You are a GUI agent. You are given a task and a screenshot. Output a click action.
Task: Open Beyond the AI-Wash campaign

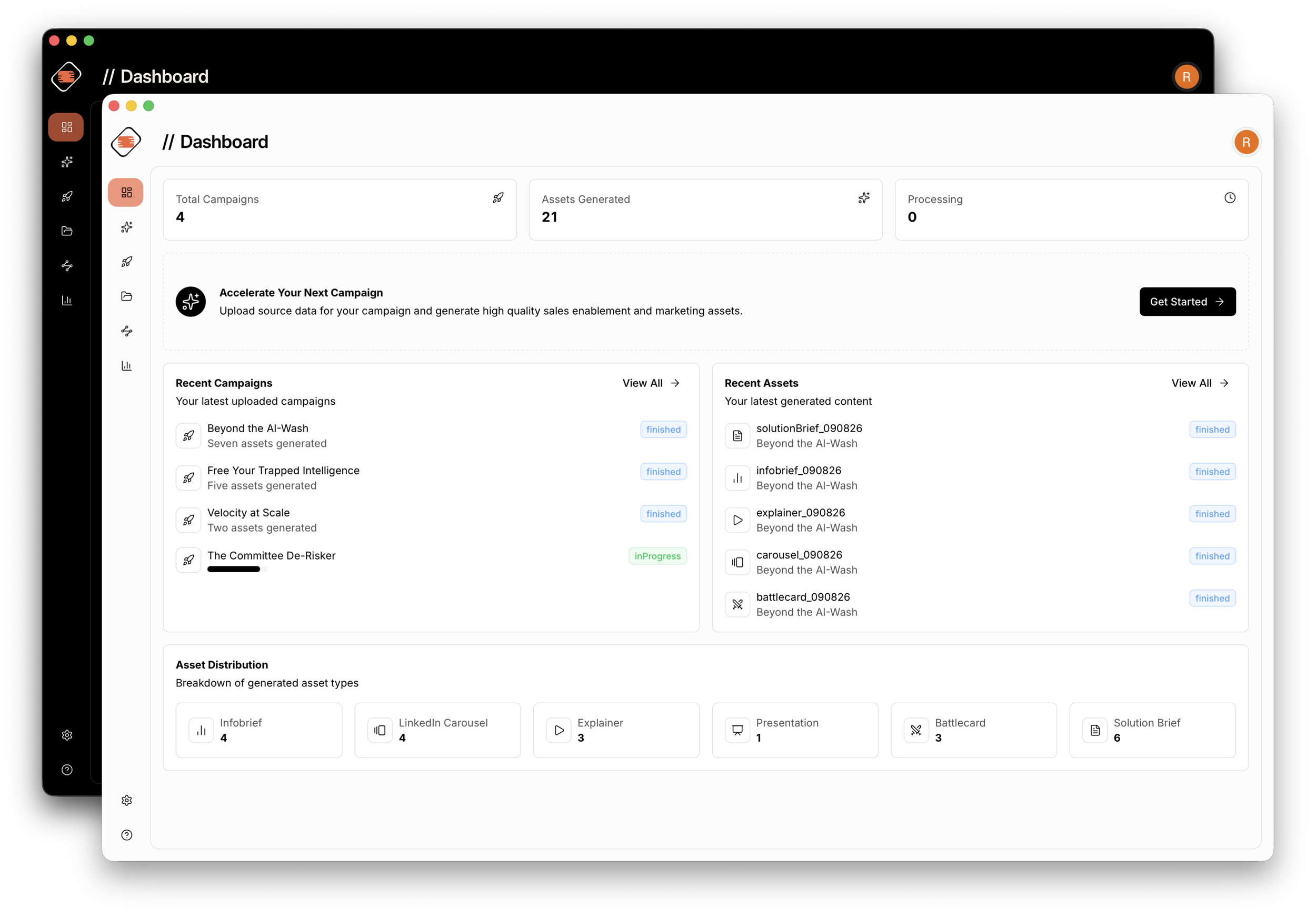pyautogui.click(x=431, y=436)
